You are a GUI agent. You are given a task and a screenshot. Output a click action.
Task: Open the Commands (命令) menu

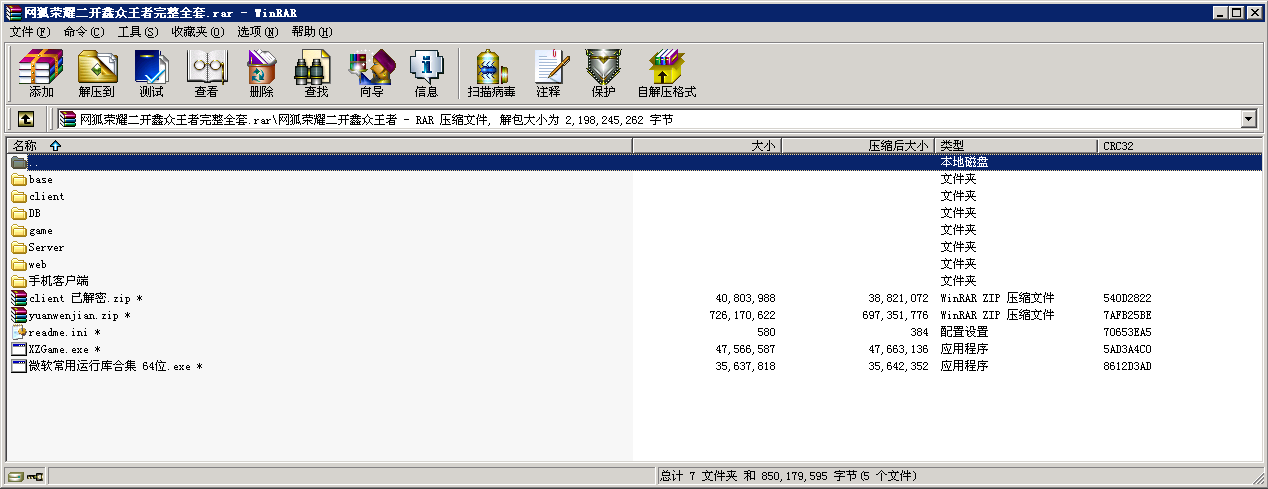(83, 32)
